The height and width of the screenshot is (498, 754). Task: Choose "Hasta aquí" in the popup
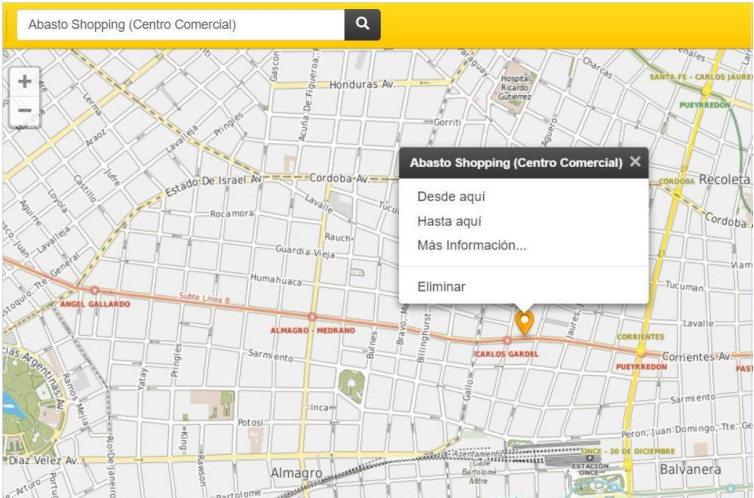(x=449, y=221)
